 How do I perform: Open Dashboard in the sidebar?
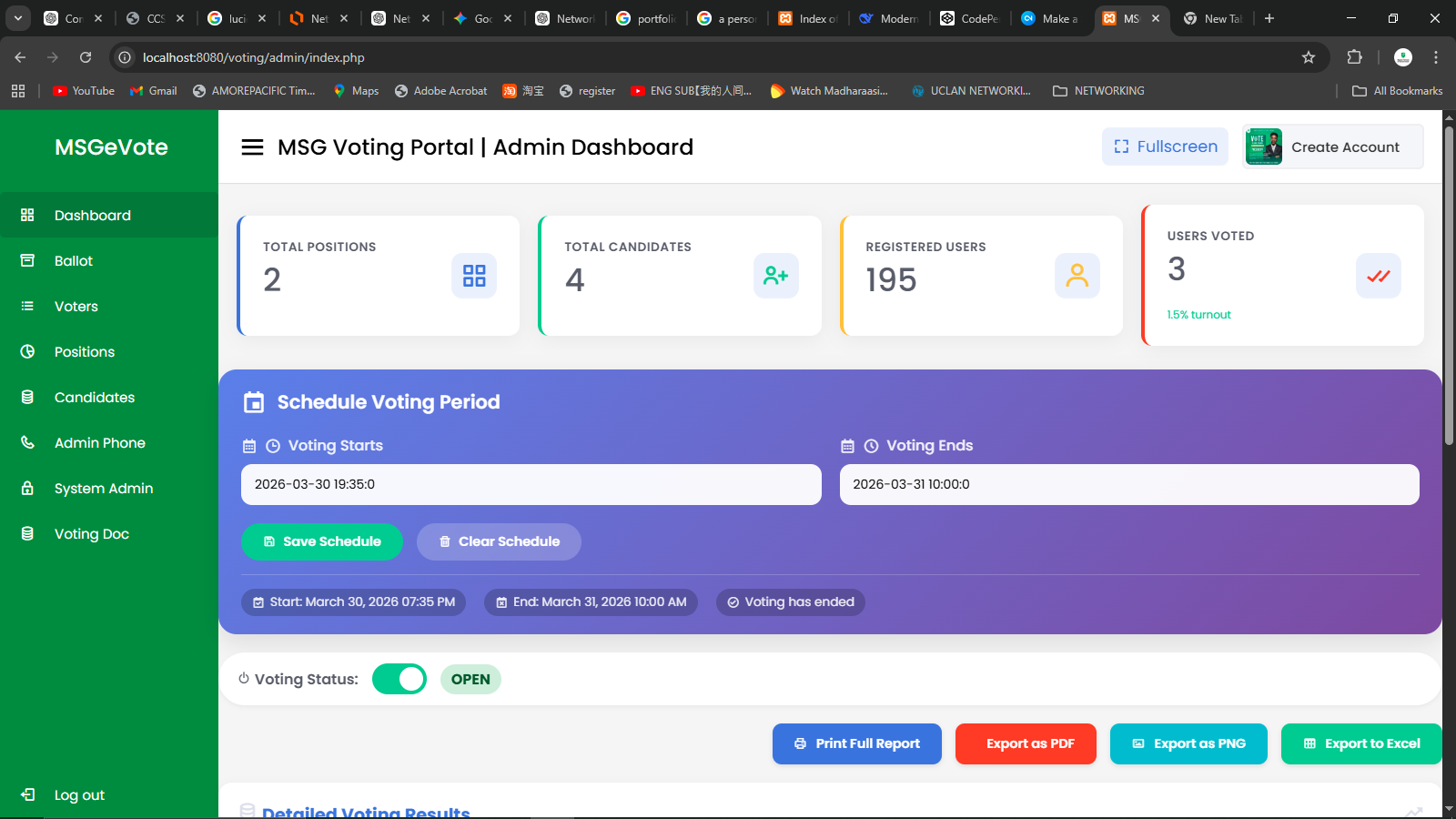[x=109, y=215]
